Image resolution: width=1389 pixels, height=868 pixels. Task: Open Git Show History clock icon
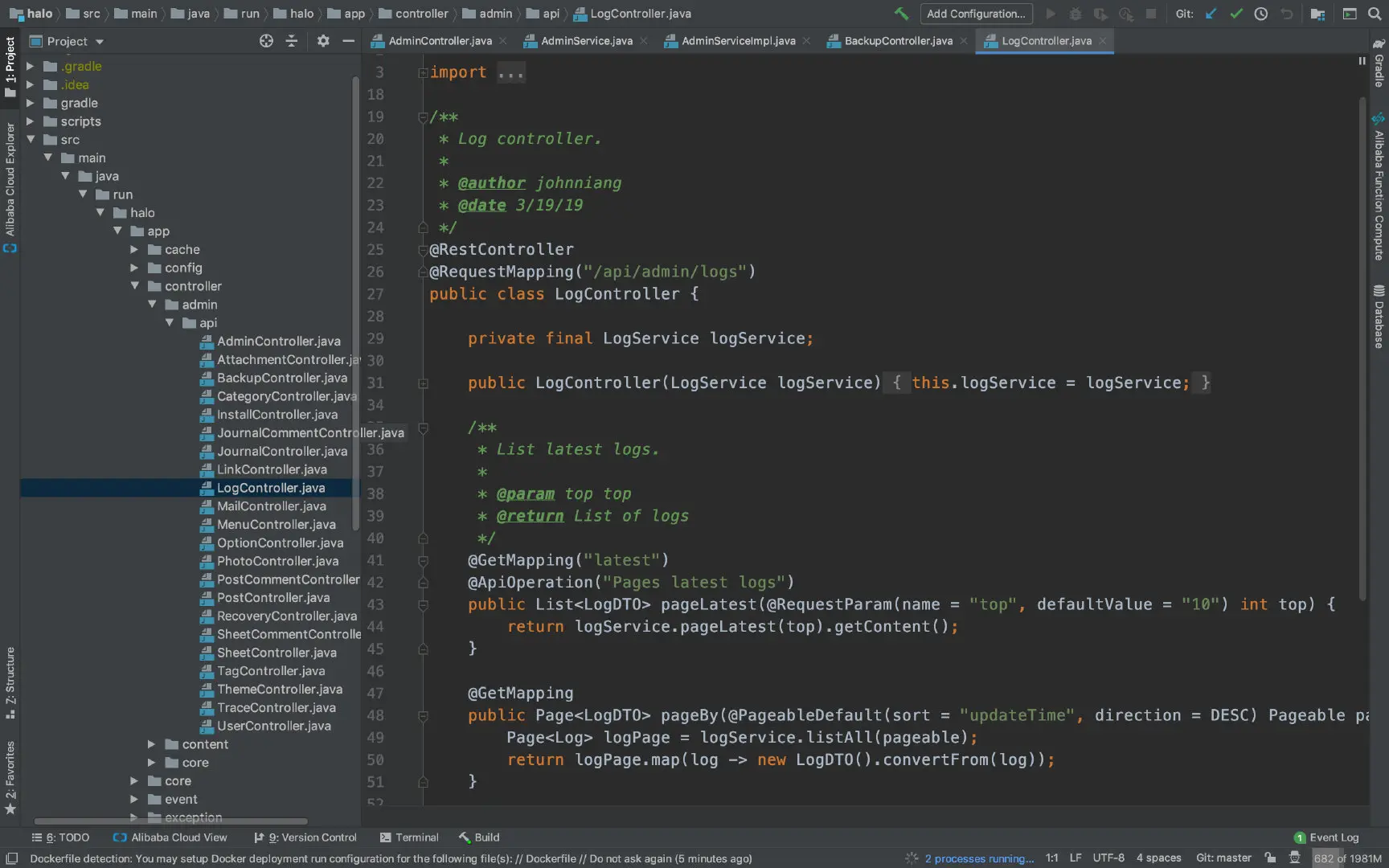[x=1261, y=14]
